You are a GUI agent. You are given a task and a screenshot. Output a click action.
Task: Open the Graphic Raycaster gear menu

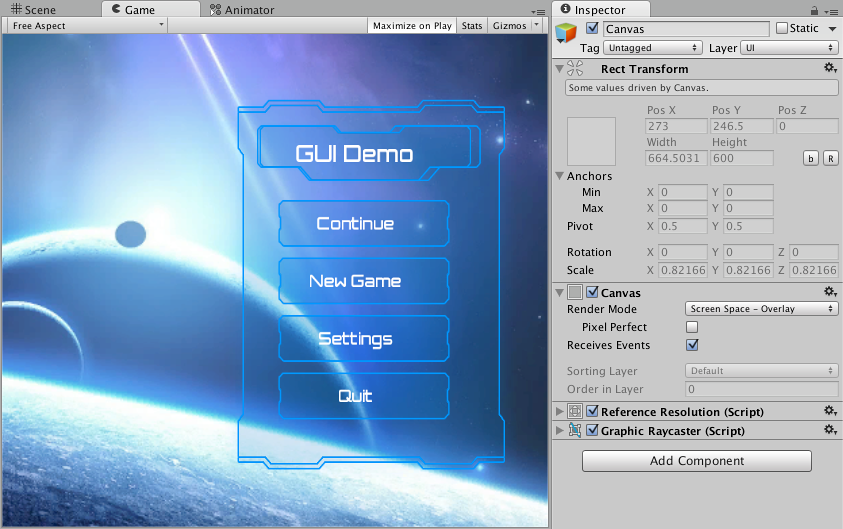coord(829,431)
